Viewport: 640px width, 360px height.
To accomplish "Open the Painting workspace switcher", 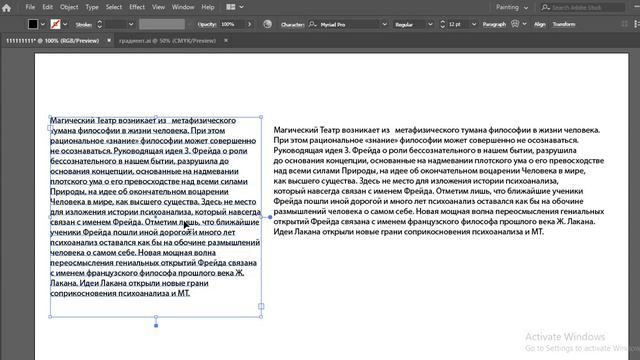I will coord(512,7).
